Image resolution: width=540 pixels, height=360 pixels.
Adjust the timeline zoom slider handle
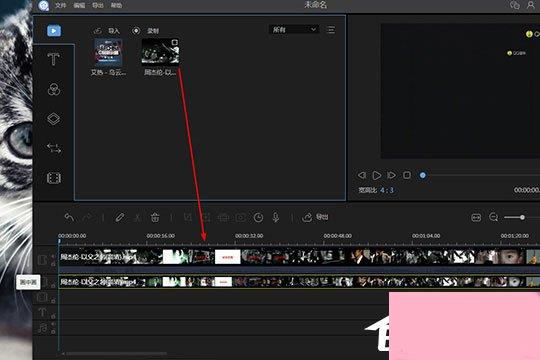pos(522,217)
